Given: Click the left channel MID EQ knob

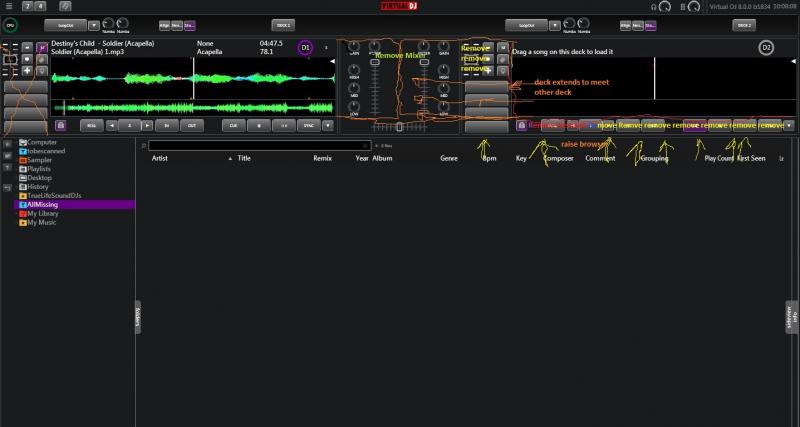Looking at the screenshot, I should click(354, 88).
